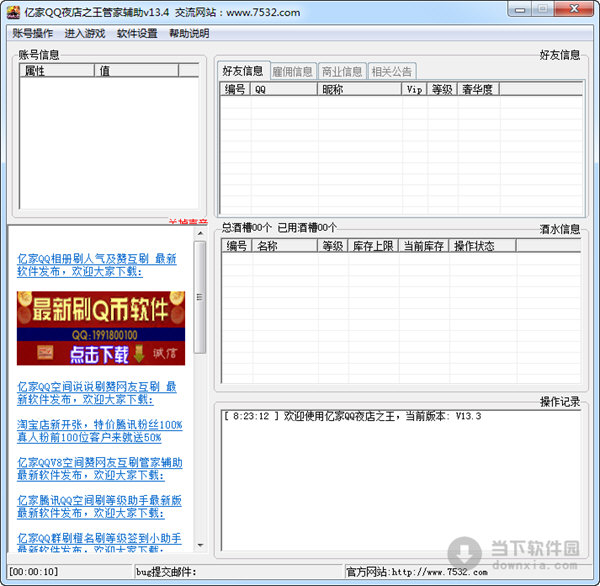Viewport: 600px width, 586px height.
Task: Click the 值 column header
Action: point(137,71)
